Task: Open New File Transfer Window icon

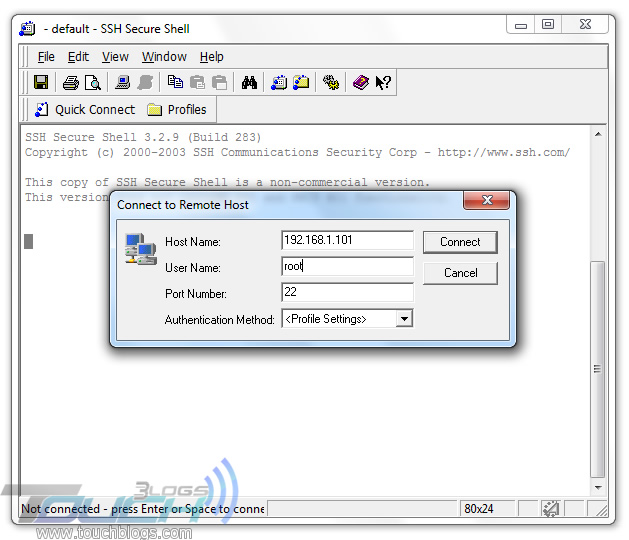Action: click(x=301, y=83)
